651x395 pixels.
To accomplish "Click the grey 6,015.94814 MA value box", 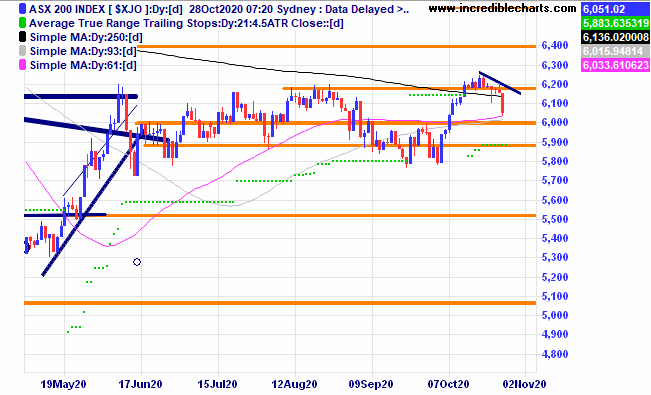I will 615,52.
